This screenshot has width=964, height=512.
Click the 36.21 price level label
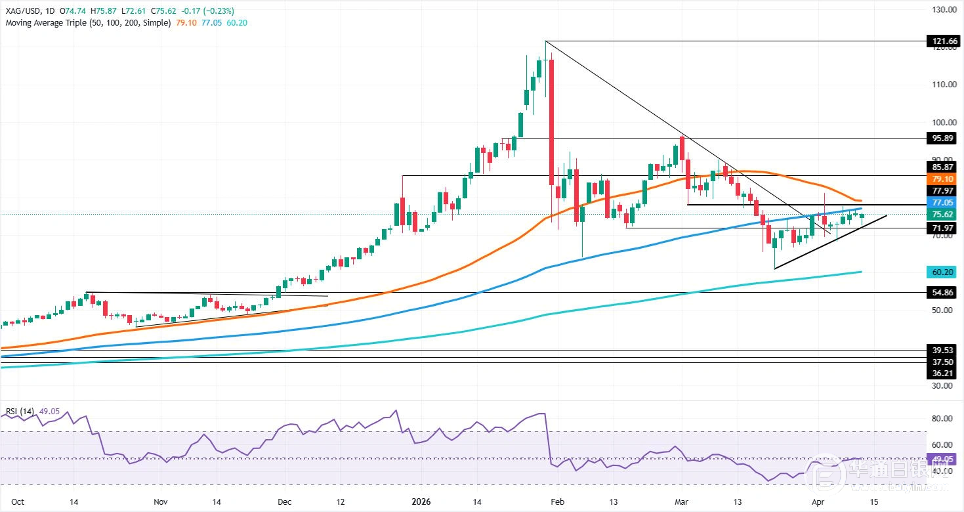pyautogui.click(x=939, y=371)
